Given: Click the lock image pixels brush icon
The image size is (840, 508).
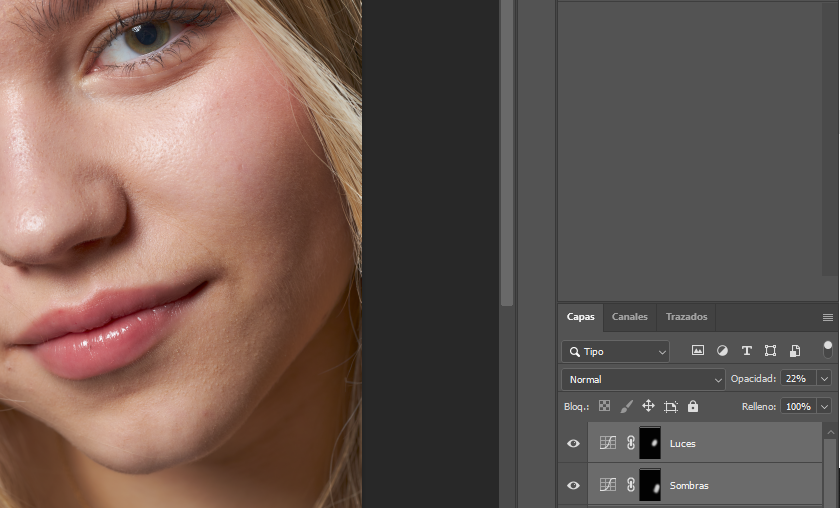Looking at the screenshot, I should tap(626, 406).
